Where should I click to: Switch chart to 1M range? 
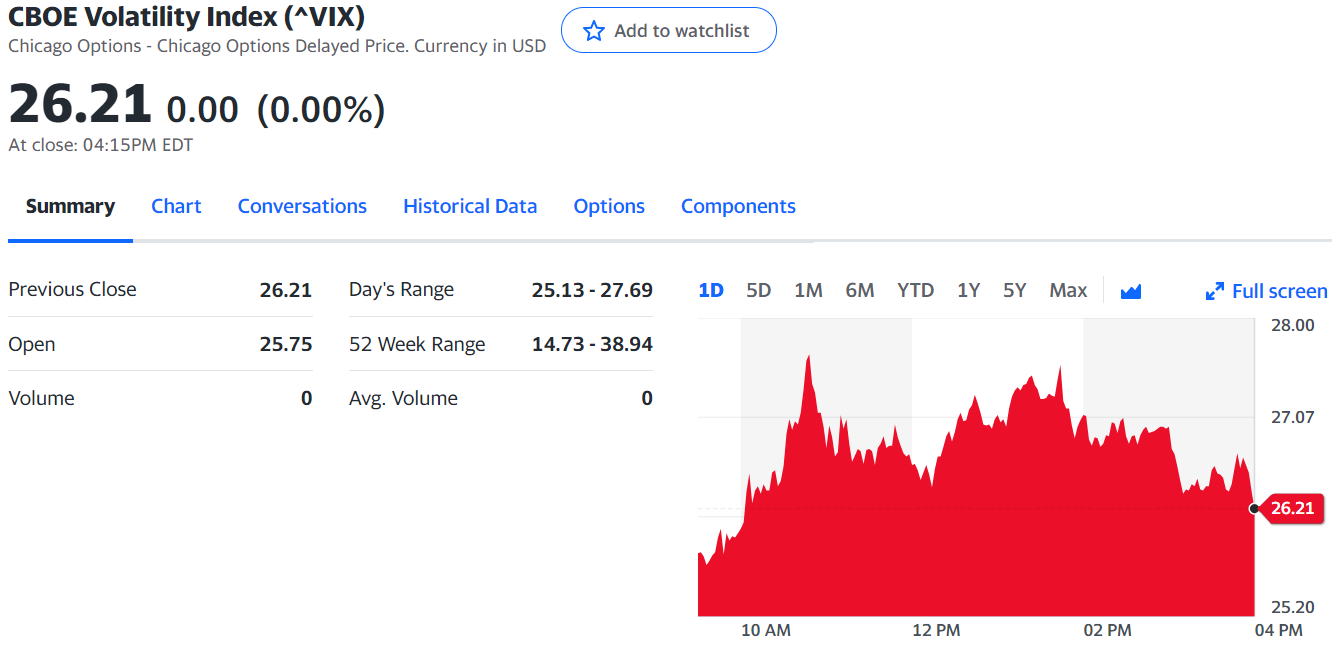[808, 290]
